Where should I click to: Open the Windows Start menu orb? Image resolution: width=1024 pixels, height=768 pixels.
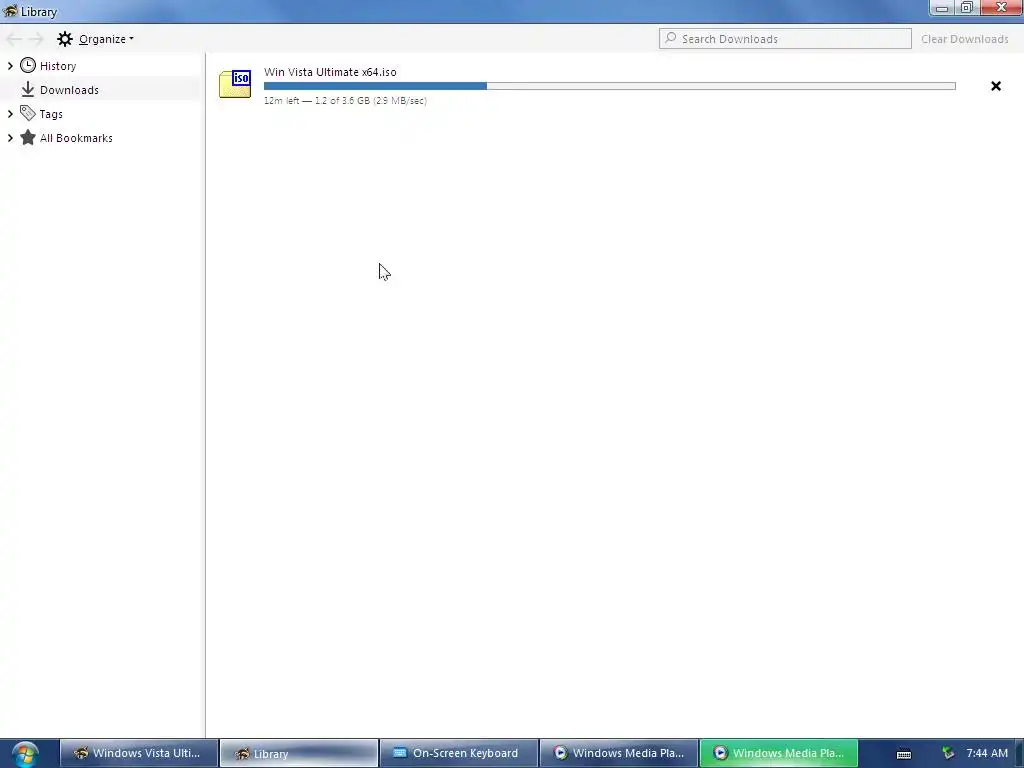pos(25,754)
